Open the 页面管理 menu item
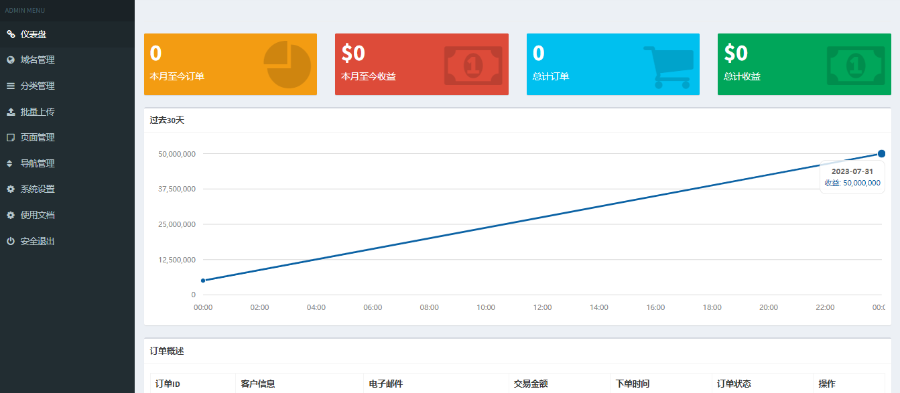 tap(67, 138)
